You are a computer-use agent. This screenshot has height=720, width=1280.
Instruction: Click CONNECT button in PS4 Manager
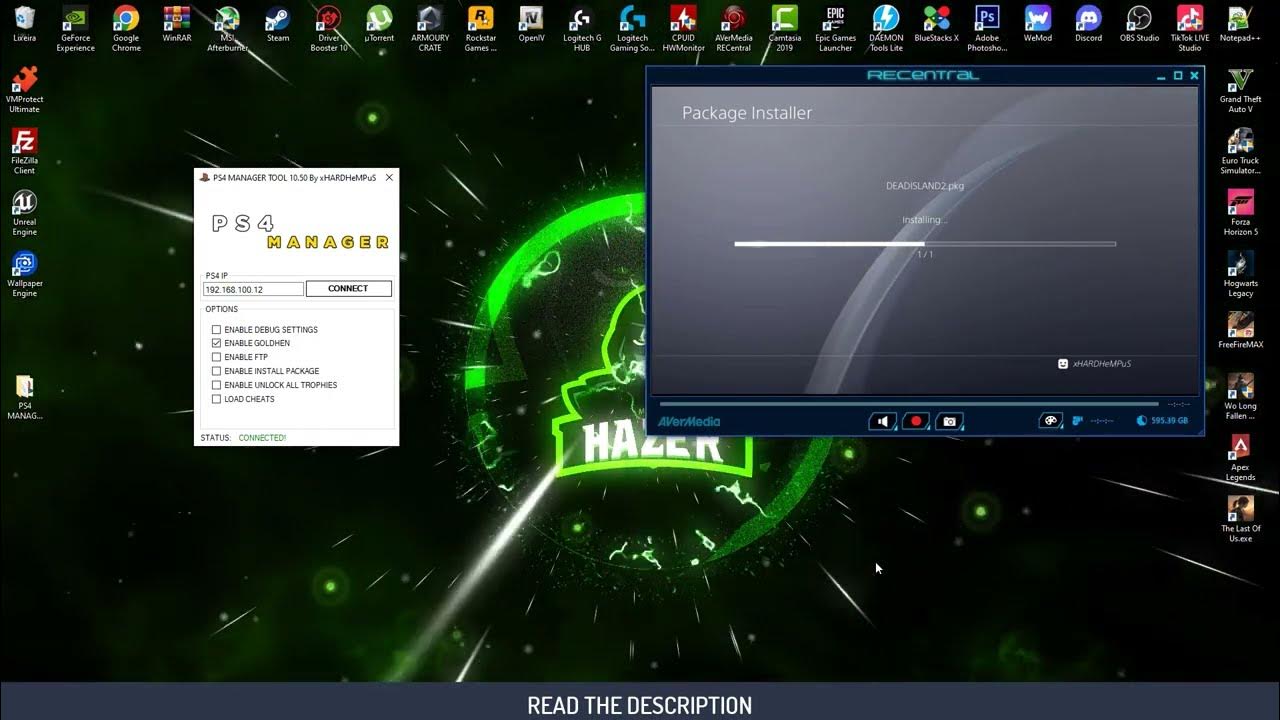coord(348,289)
